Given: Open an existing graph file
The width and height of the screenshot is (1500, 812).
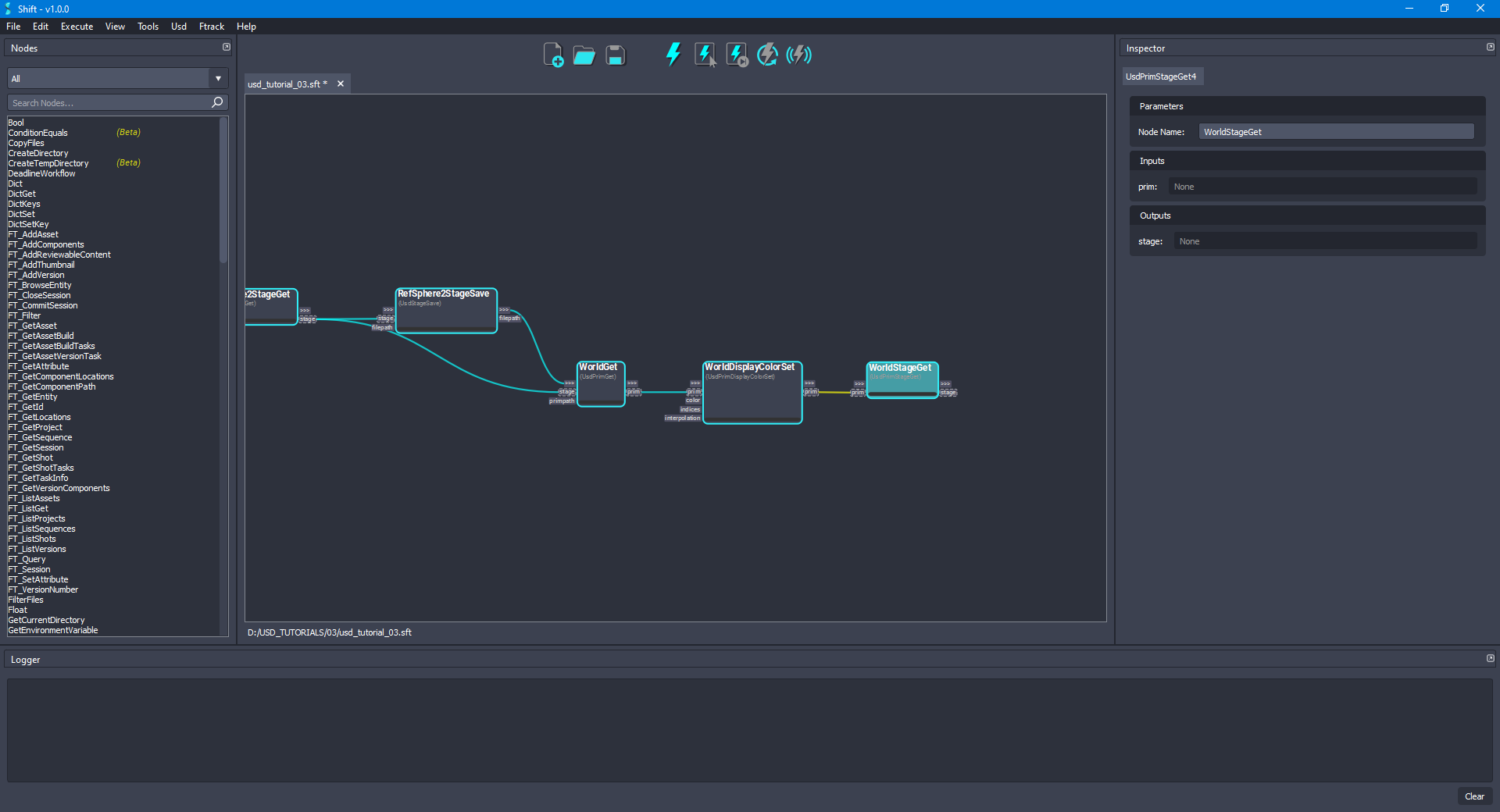Looking at the screenshot, I should click(x=584, y=55).
